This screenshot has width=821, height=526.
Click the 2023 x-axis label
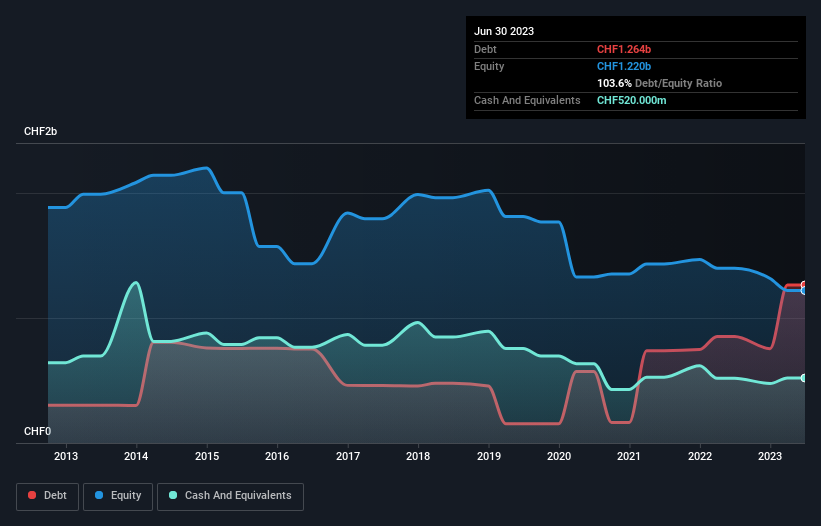click(x=770, y=456)
